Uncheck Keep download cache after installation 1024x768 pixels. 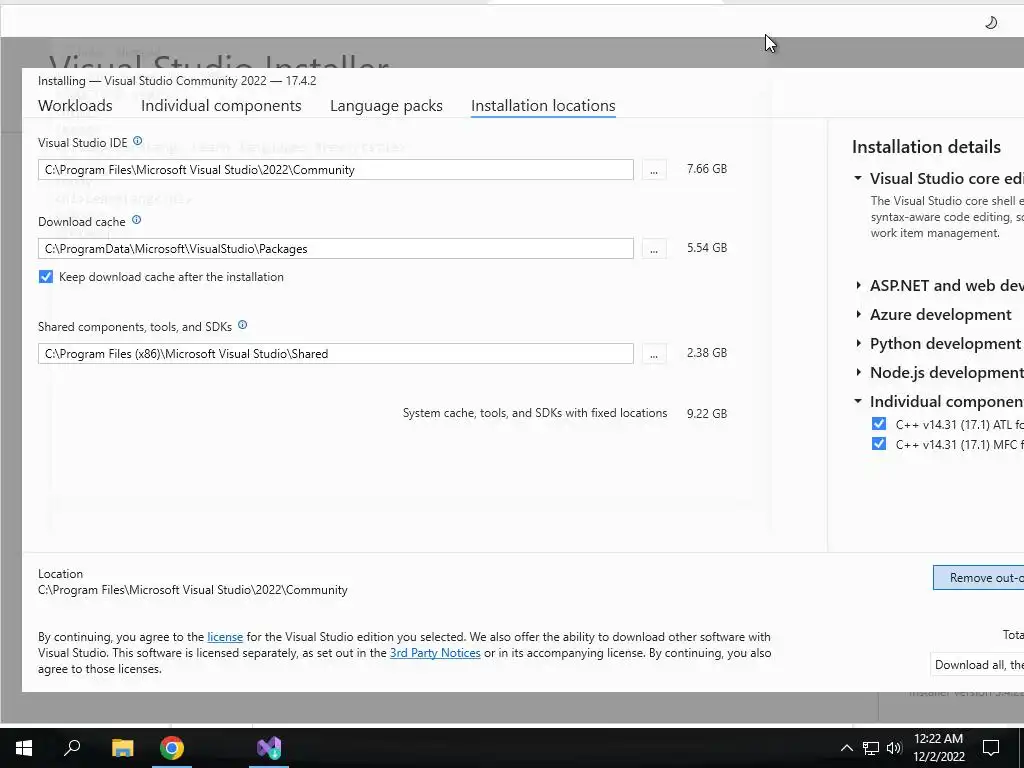(x=46, y=277)
